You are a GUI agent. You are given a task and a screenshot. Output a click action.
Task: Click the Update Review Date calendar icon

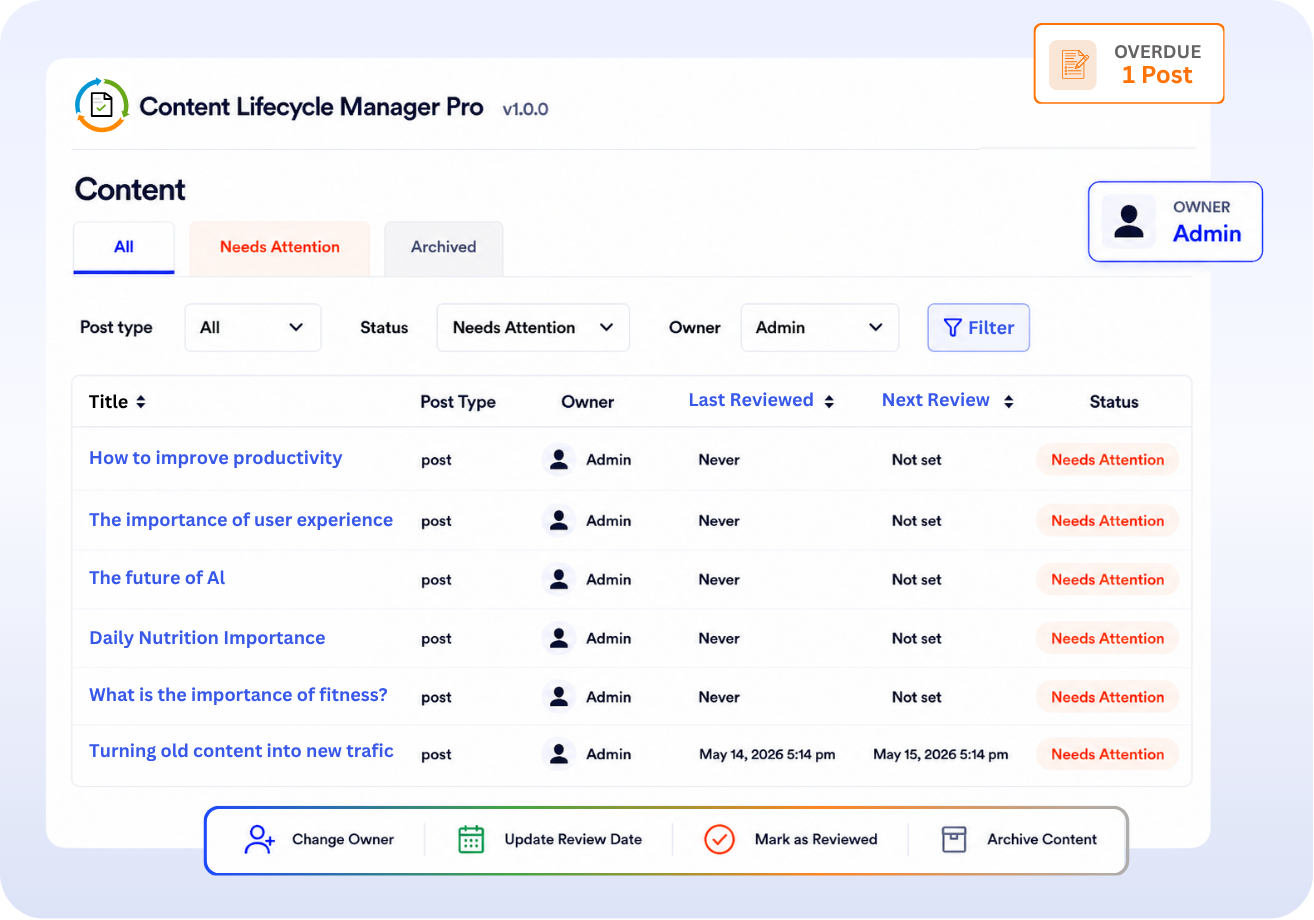pos(471,839)
